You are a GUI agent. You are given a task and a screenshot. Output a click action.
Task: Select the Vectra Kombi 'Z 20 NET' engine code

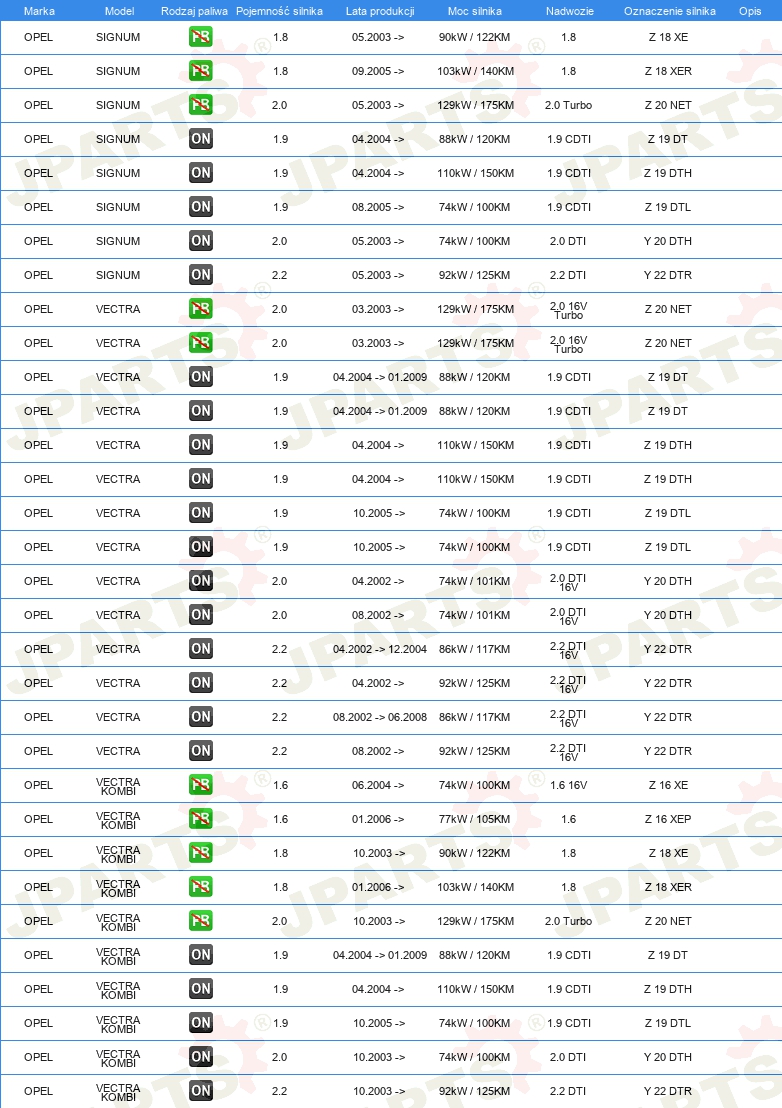click(668, 921)
